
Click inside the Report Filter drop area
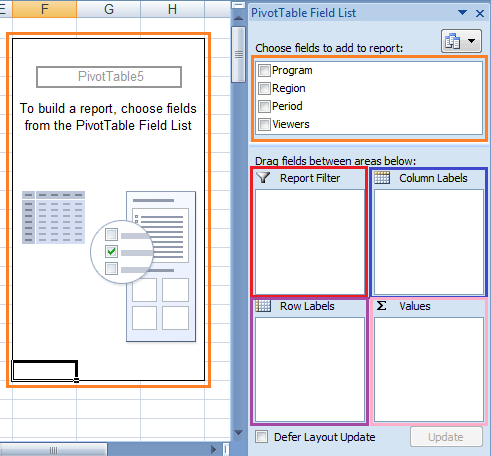(310, 242)
